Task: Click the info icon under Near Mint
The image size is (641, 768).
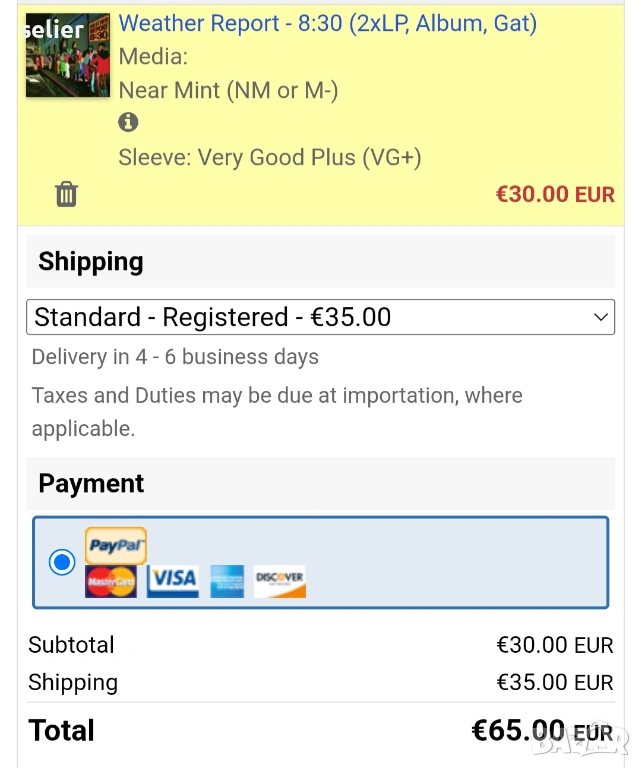Action: point(128,123)
